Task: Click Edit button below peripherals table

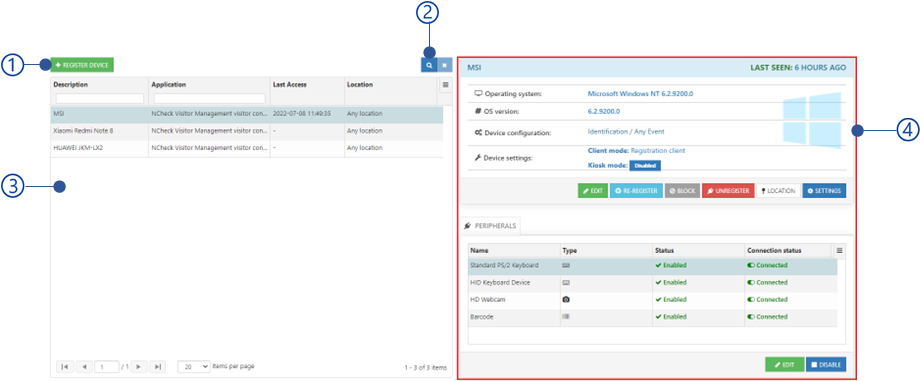Action: pyautogui.click(x=784, y=365)
